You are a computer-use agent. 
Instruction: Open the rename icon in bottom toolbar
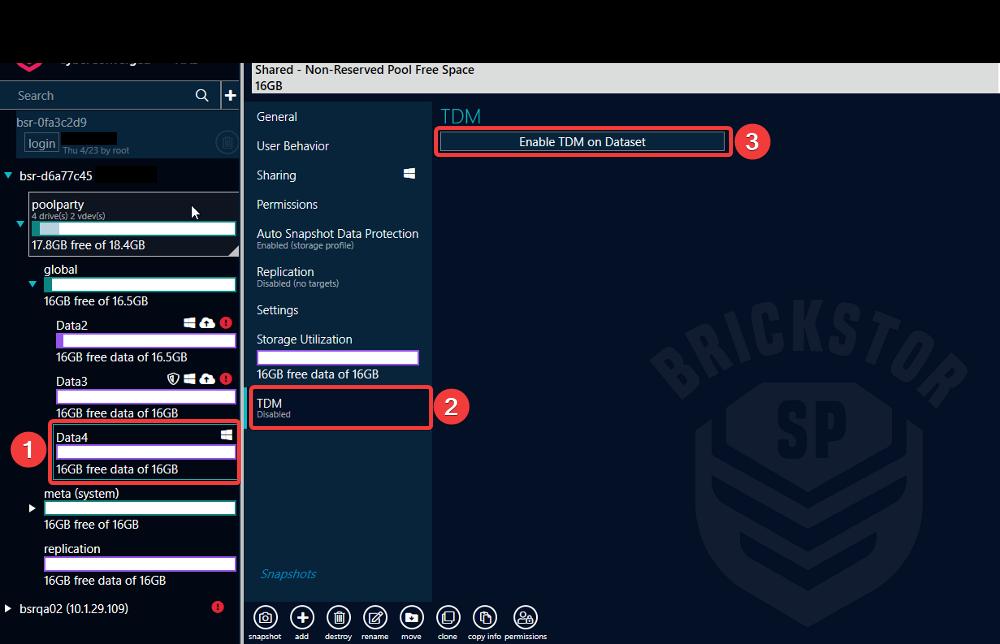point(375,618)
